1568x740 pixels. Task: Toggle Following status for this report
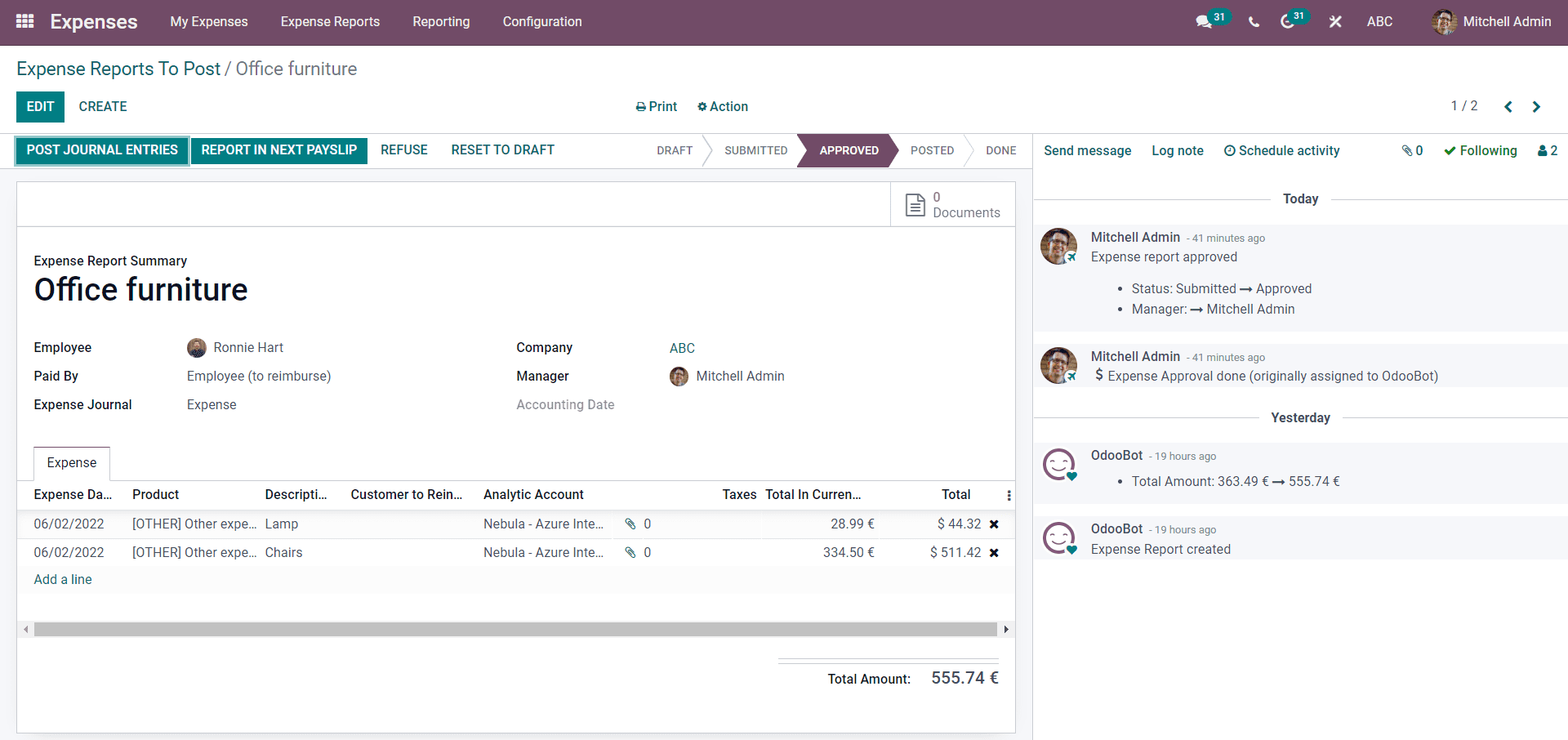pyautogui.click(x=1480, y=150)
